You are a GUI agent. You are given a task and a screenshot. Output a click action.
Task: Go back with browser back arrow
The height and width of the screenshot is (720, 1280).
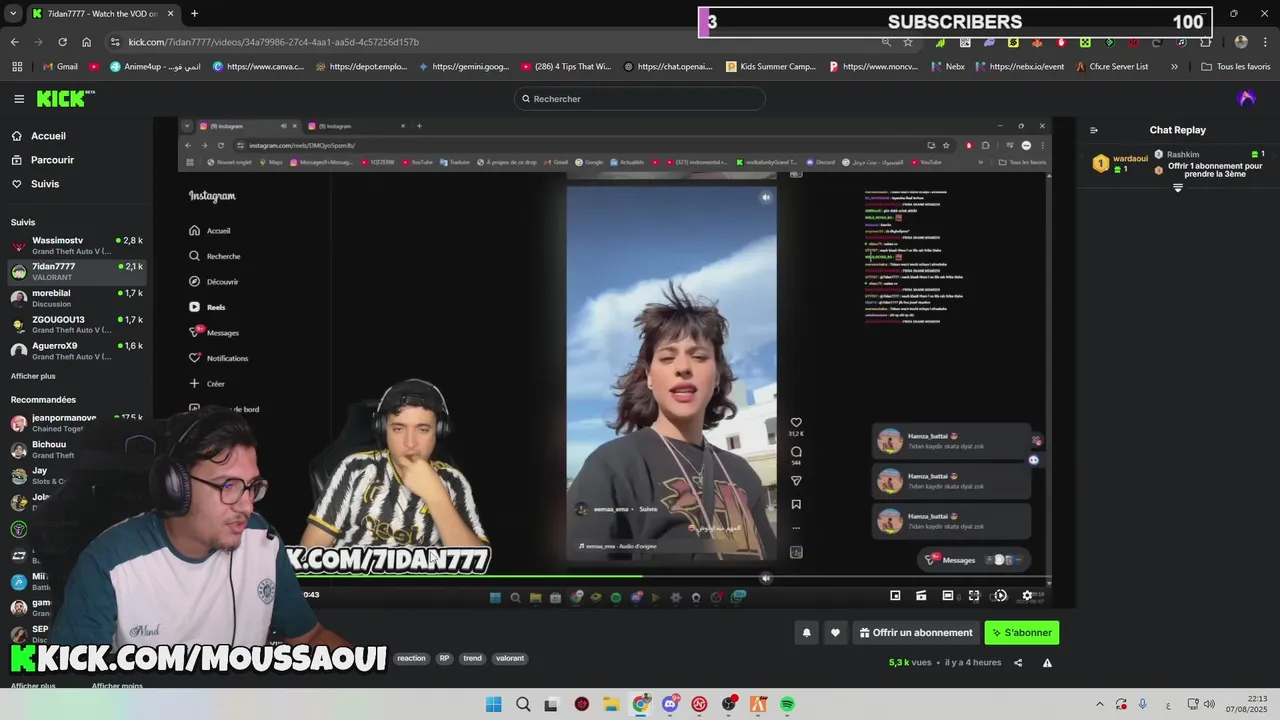point(14,42)
